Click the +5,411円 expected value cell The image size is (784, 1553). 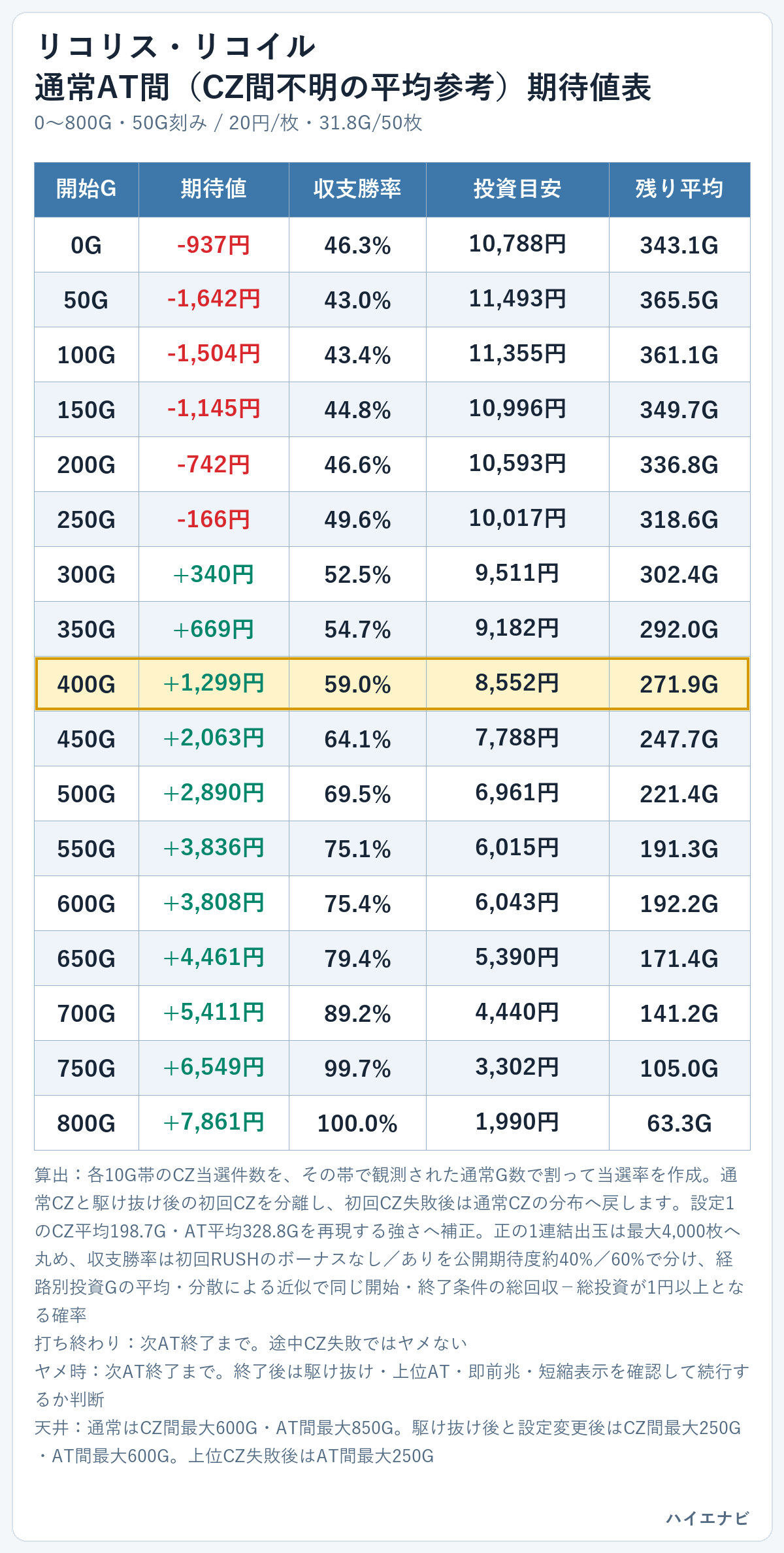click(214, 1013)
